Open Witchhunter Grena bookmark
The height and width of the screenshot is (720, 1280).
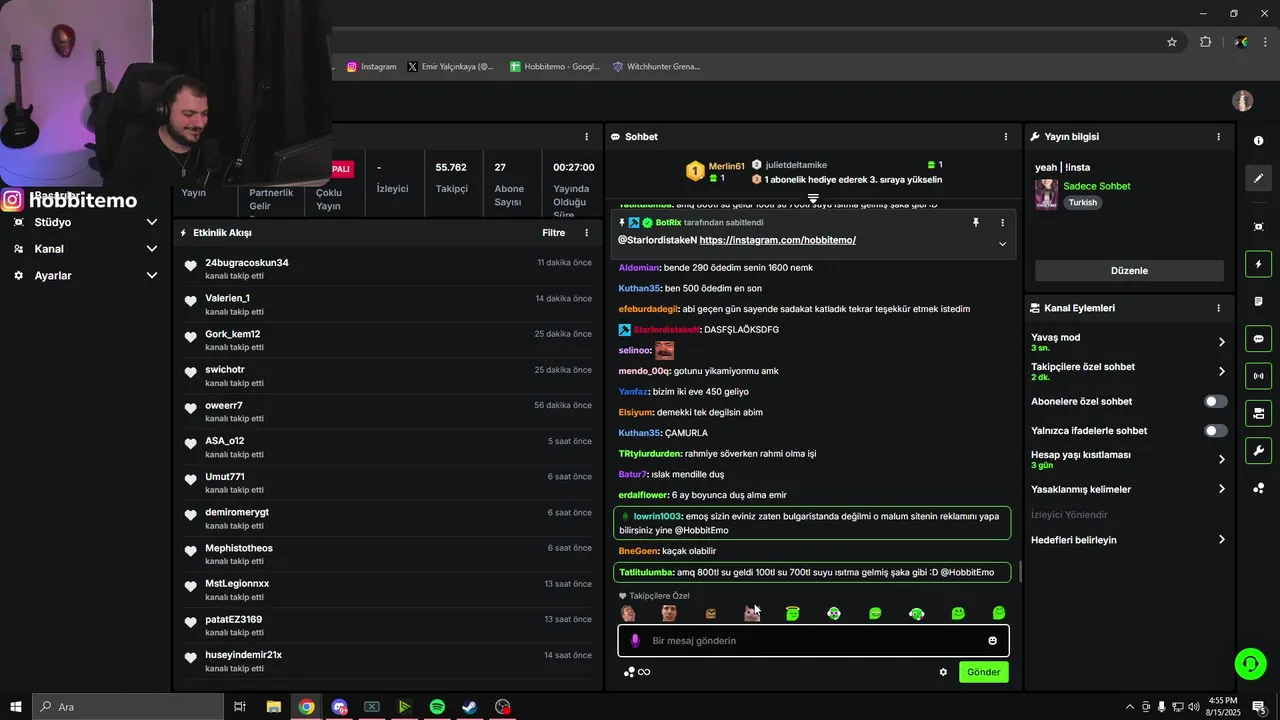(656, 67)
